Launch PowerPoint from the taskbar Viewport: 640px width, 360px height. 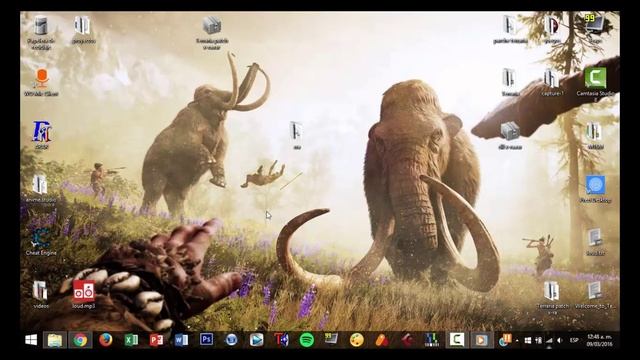pos(156,340)
